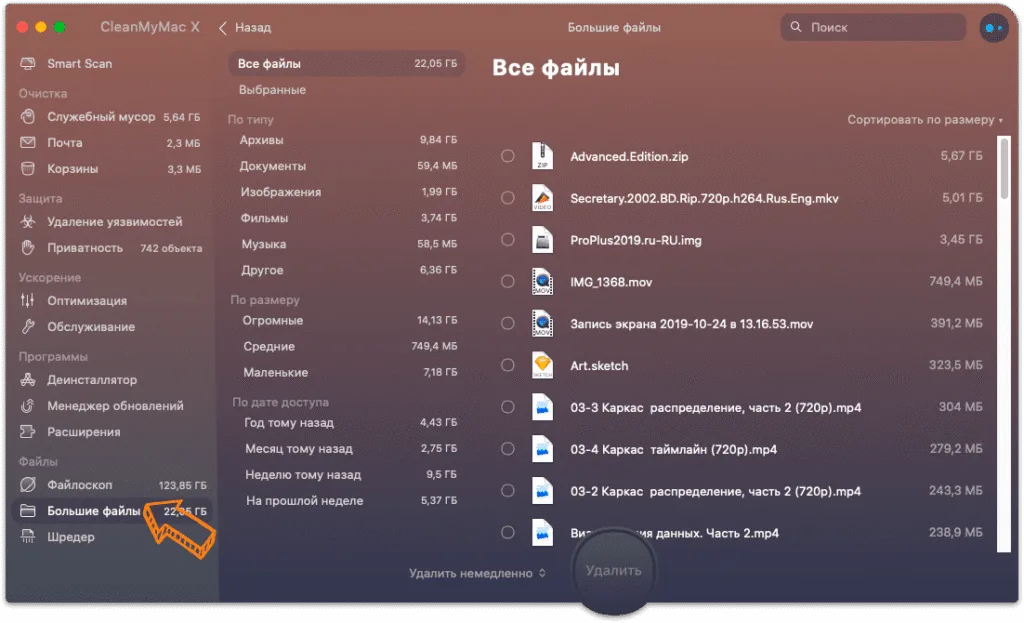This screenshot has height=623, width=1024.
Task: Select the last visible Часть 2.mp4 checkbox
Action: [x=507, y=532]
